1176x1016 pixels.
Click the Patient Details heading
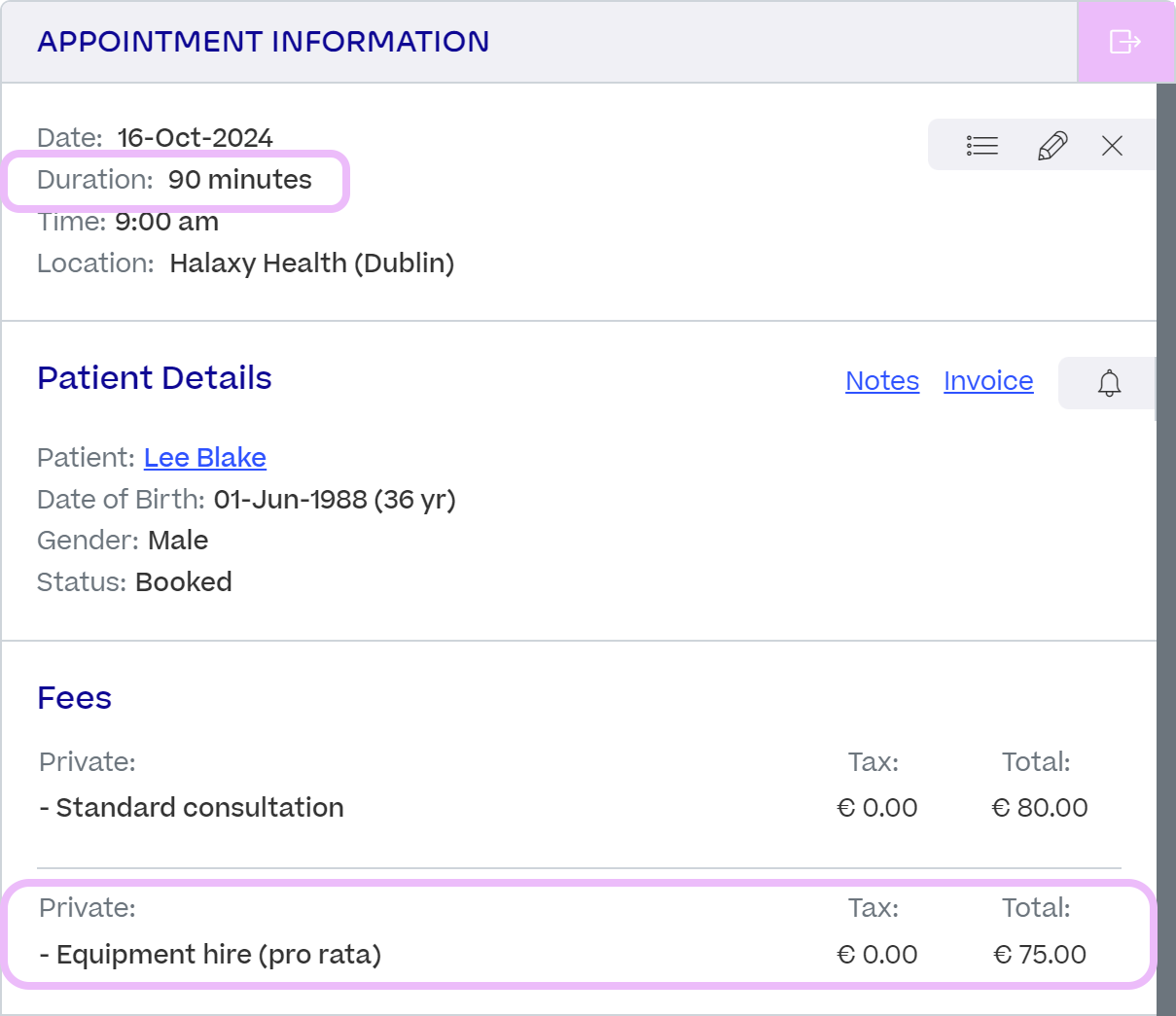click(155, 378)
